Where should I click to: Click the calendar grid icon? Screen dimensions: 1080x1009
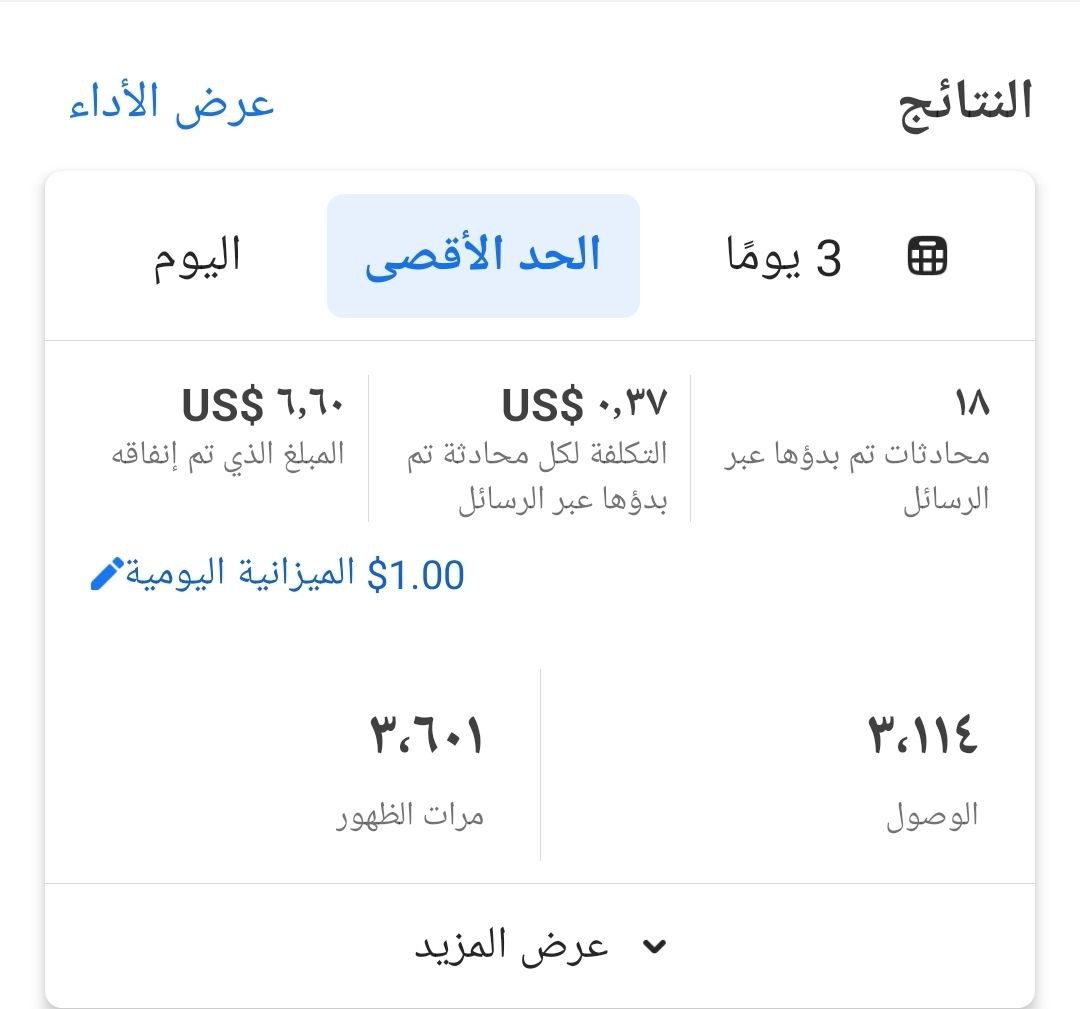[927, 258]
